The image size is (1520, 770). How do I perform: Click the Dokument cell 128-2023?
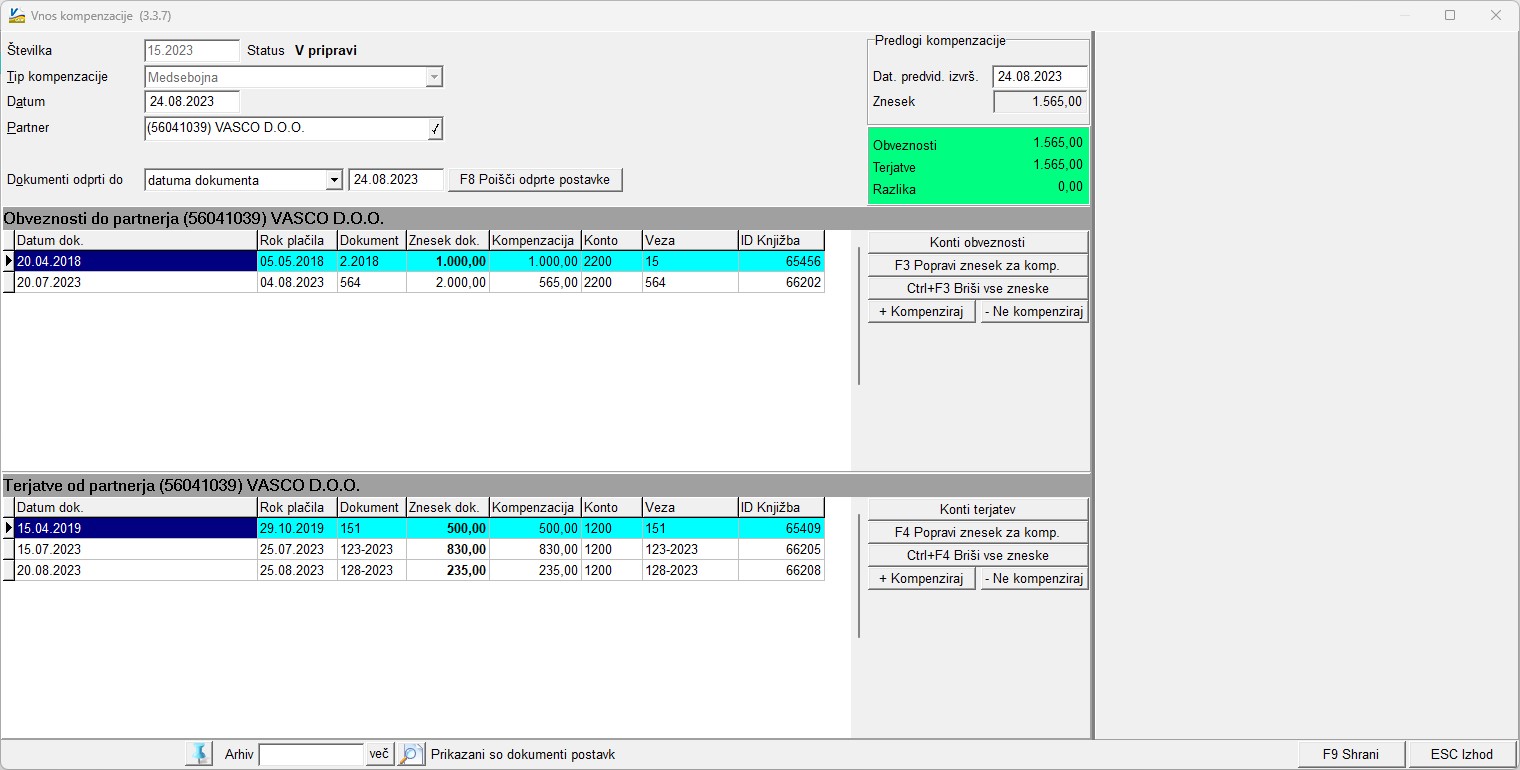coord(372,570)
